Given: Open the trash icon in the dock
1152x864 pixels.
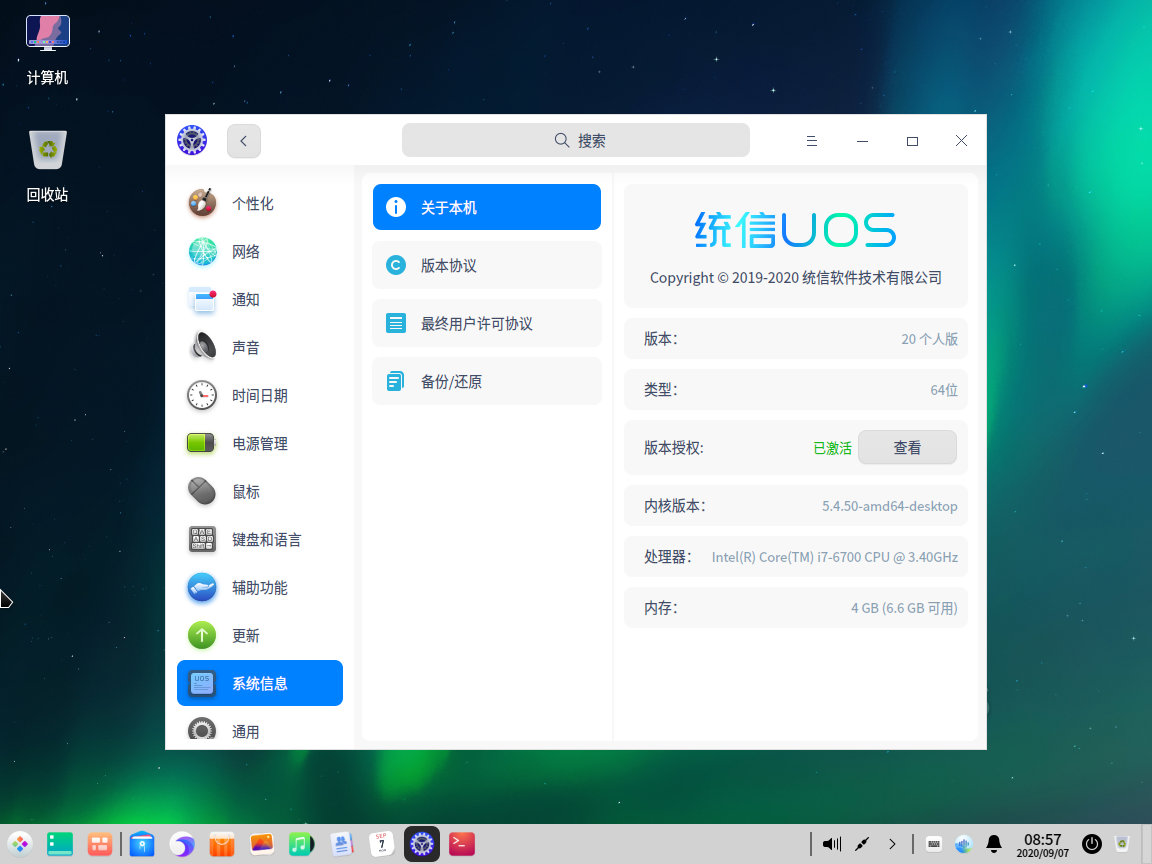Looking at the screenshot, I should click(1122, 844).
